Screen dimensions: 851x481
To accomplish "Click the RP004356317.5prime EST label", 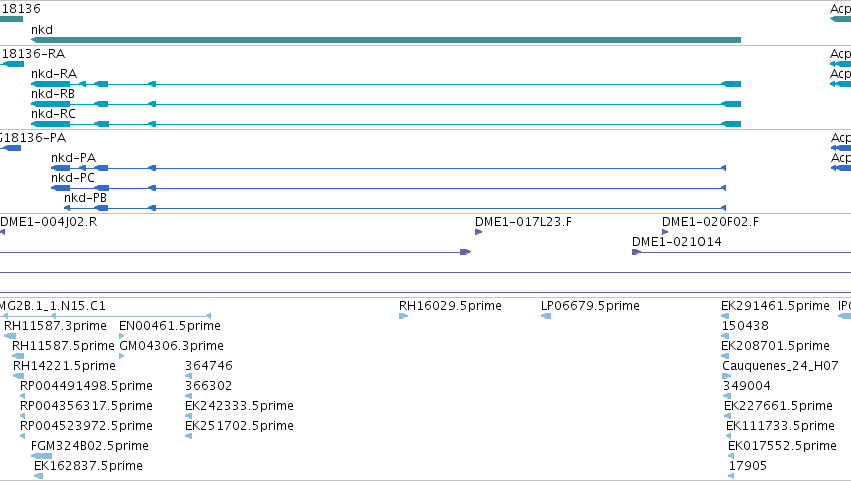I will tap(86, 406).
